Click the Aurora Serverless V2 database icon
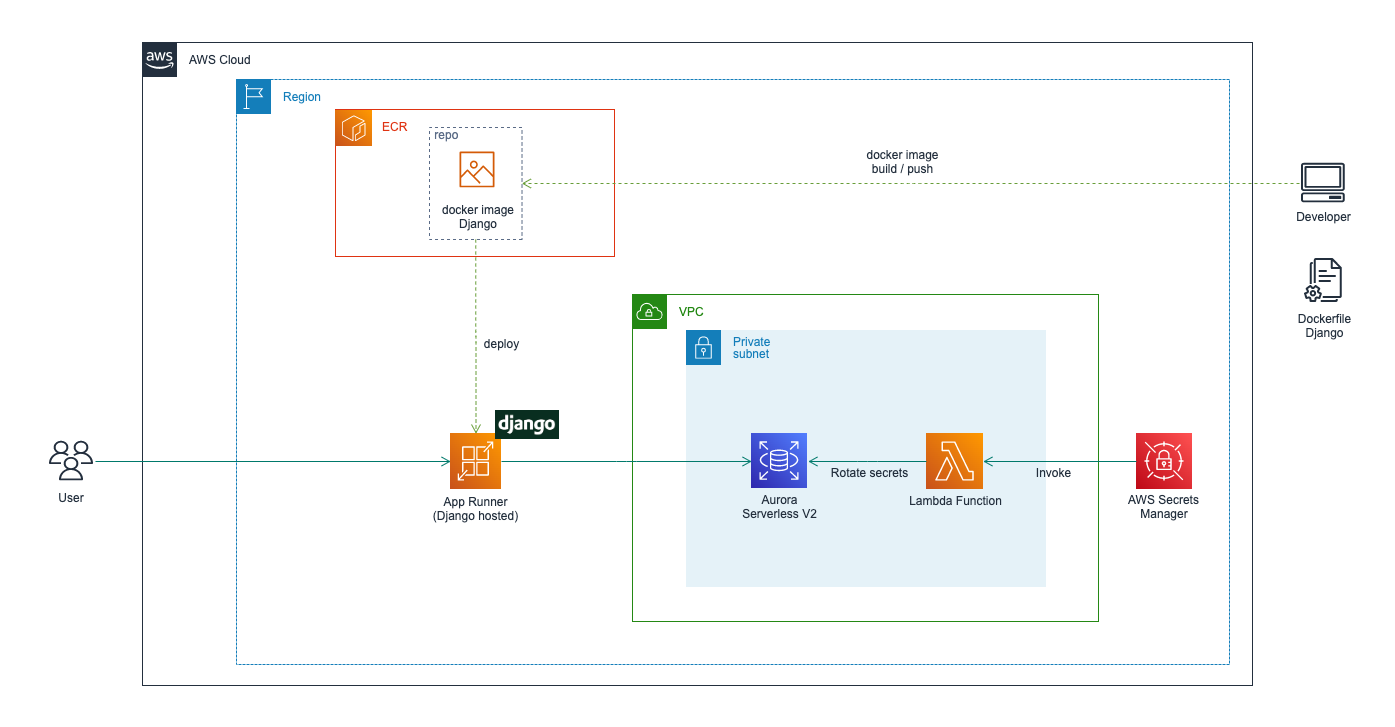The image size is (1395, 727). (779, 459)
